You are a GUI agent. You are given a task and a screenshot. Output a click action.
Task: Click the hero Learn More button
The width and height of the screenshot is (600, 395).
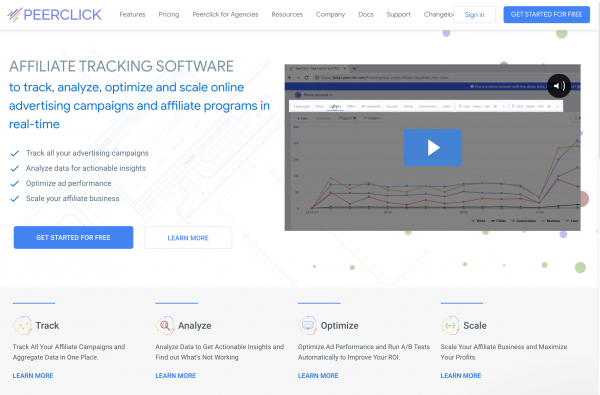click(188, 238)
